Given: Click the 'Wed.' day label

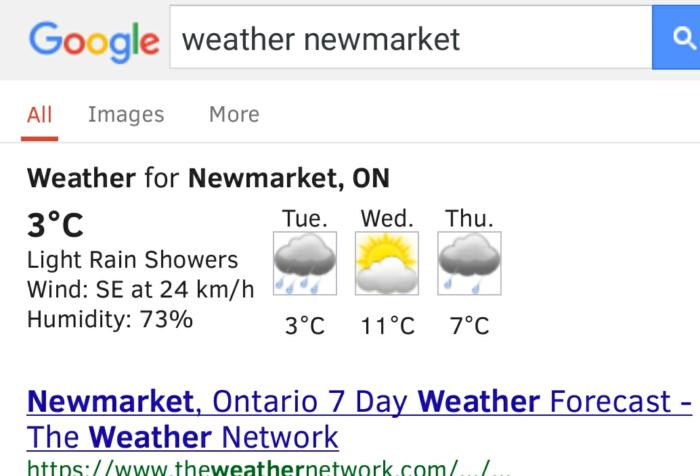Looking at the screenshot, I should point(387,218).
